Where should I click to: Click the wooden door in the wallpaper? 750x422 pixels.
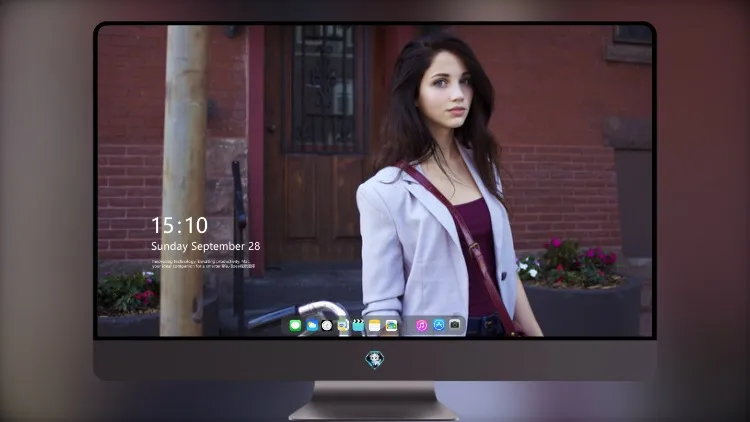click(318, 146)
